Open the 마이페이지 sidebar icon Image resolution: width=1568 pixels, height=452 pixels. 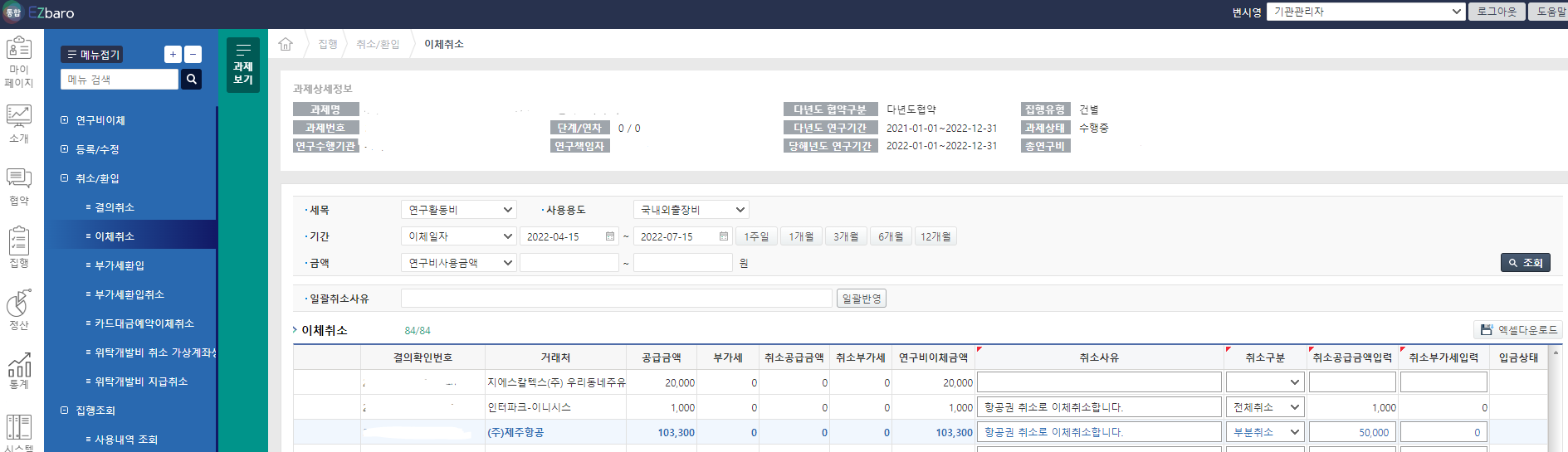pyautogui.click(x=18, y=62)
